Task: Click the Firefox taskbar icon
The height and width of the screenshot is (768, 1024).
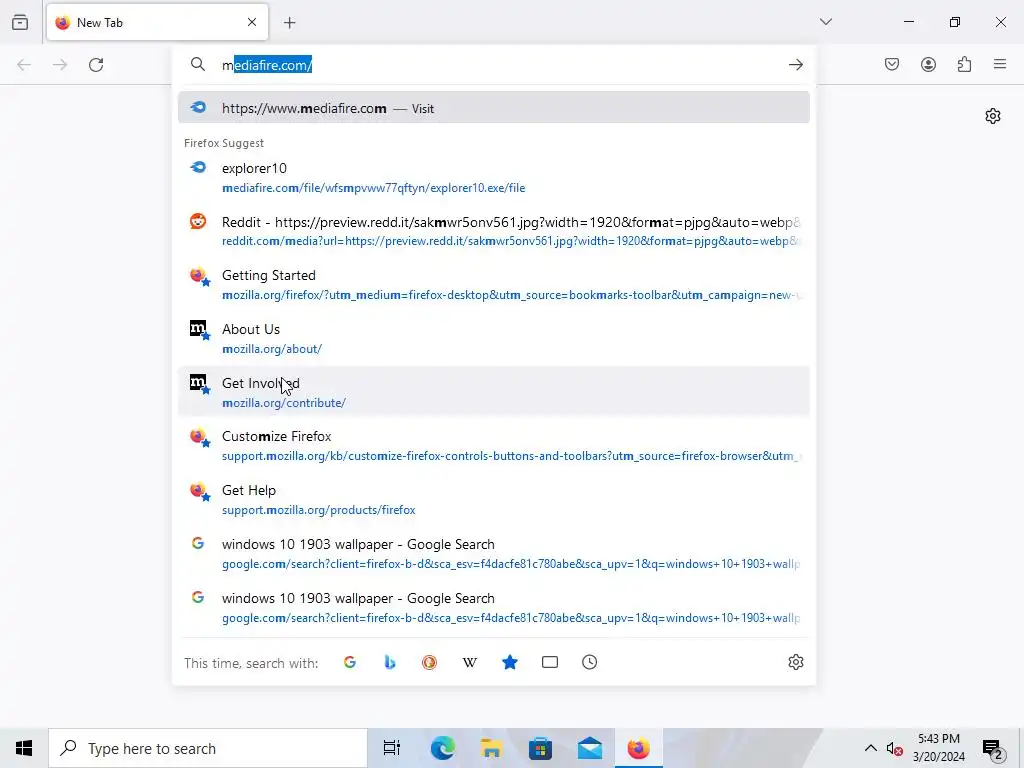Action: pyautogui.click(x=639, y=748)
